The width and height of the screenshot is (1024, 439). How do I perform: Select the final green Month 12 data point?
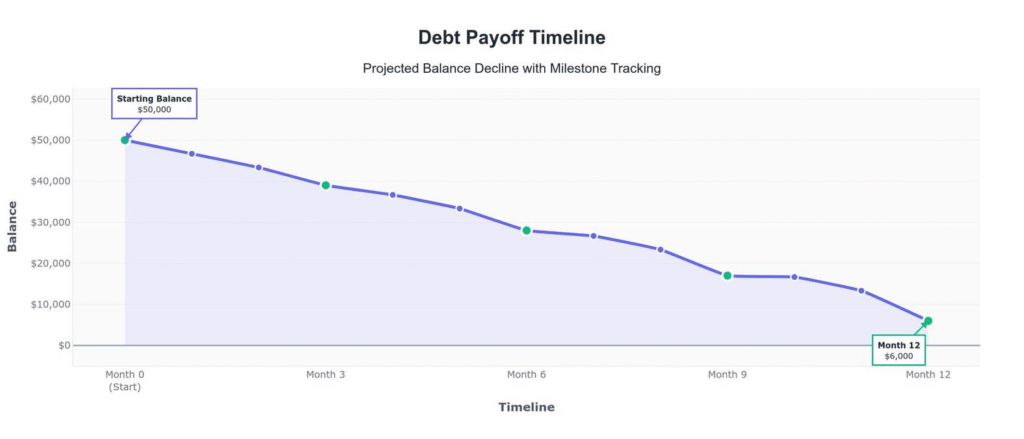point(928,321)
